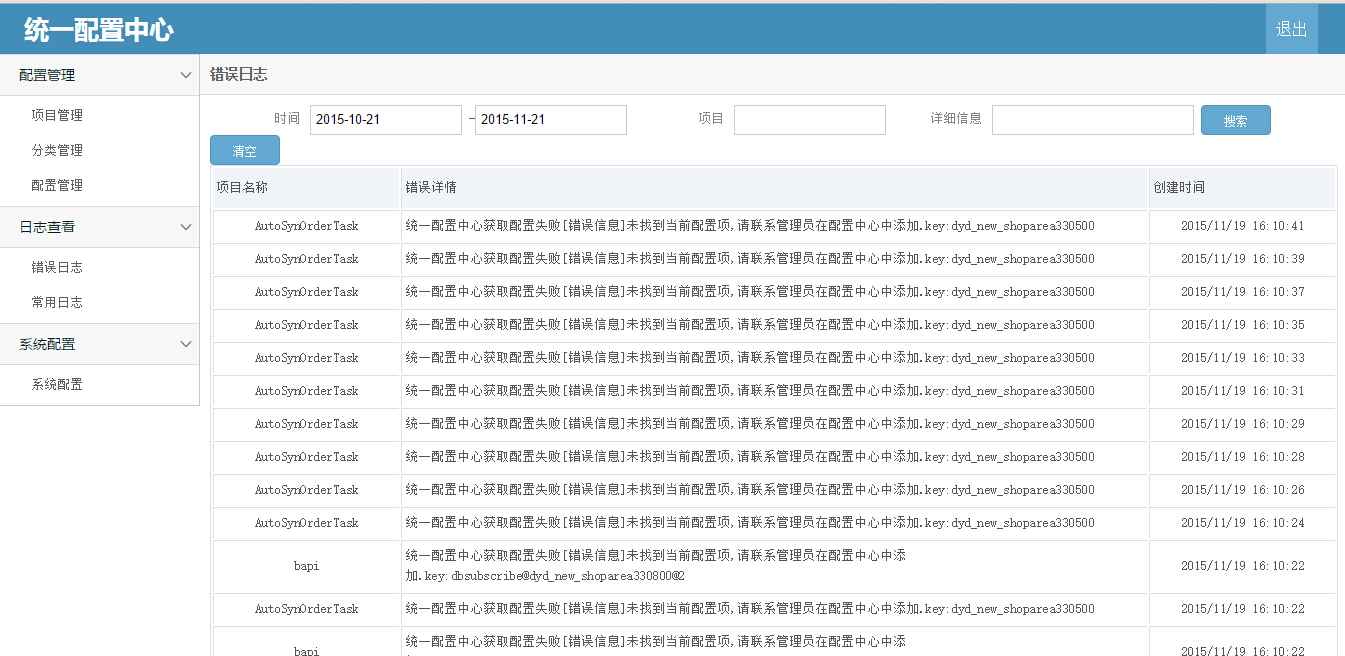Click the 统一配置中心 title
The width and height of the screenshot is (1345, 656).
coord(99,30)
